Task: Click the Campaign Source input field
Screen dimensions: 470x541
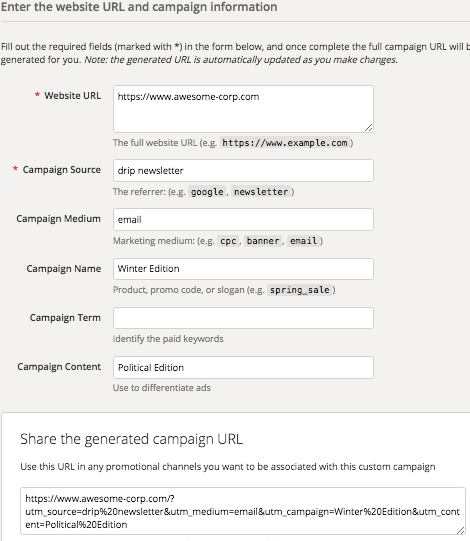Action: (243, 170)
